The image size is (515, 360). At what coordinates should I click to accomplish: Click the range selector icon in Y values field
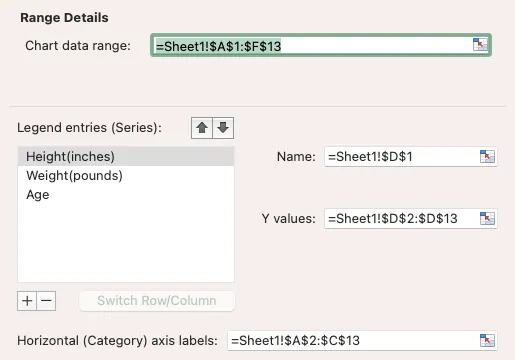[x=487, y=219]
